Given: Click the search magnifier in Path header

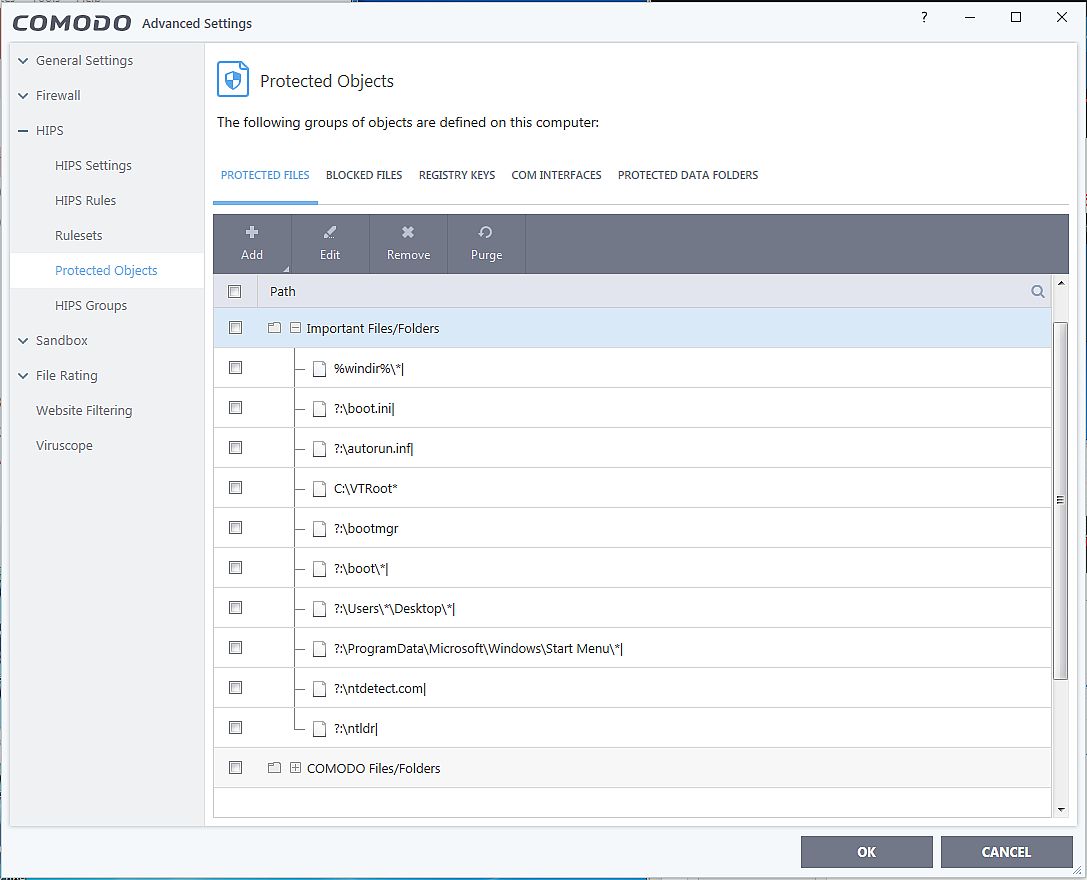Looking at the screenshot, I should click(x=1038, y=292).
